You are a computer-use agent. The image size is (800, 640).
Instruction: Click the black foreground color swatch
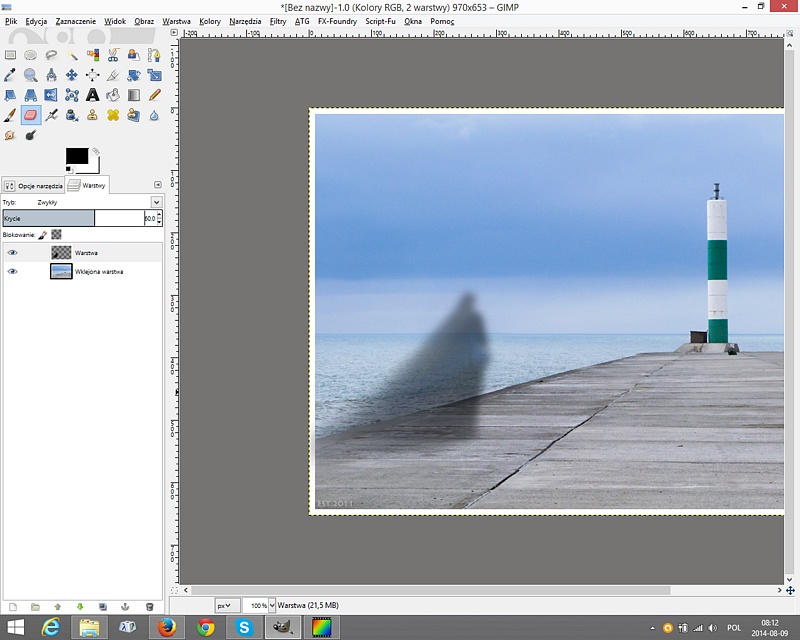77,156
